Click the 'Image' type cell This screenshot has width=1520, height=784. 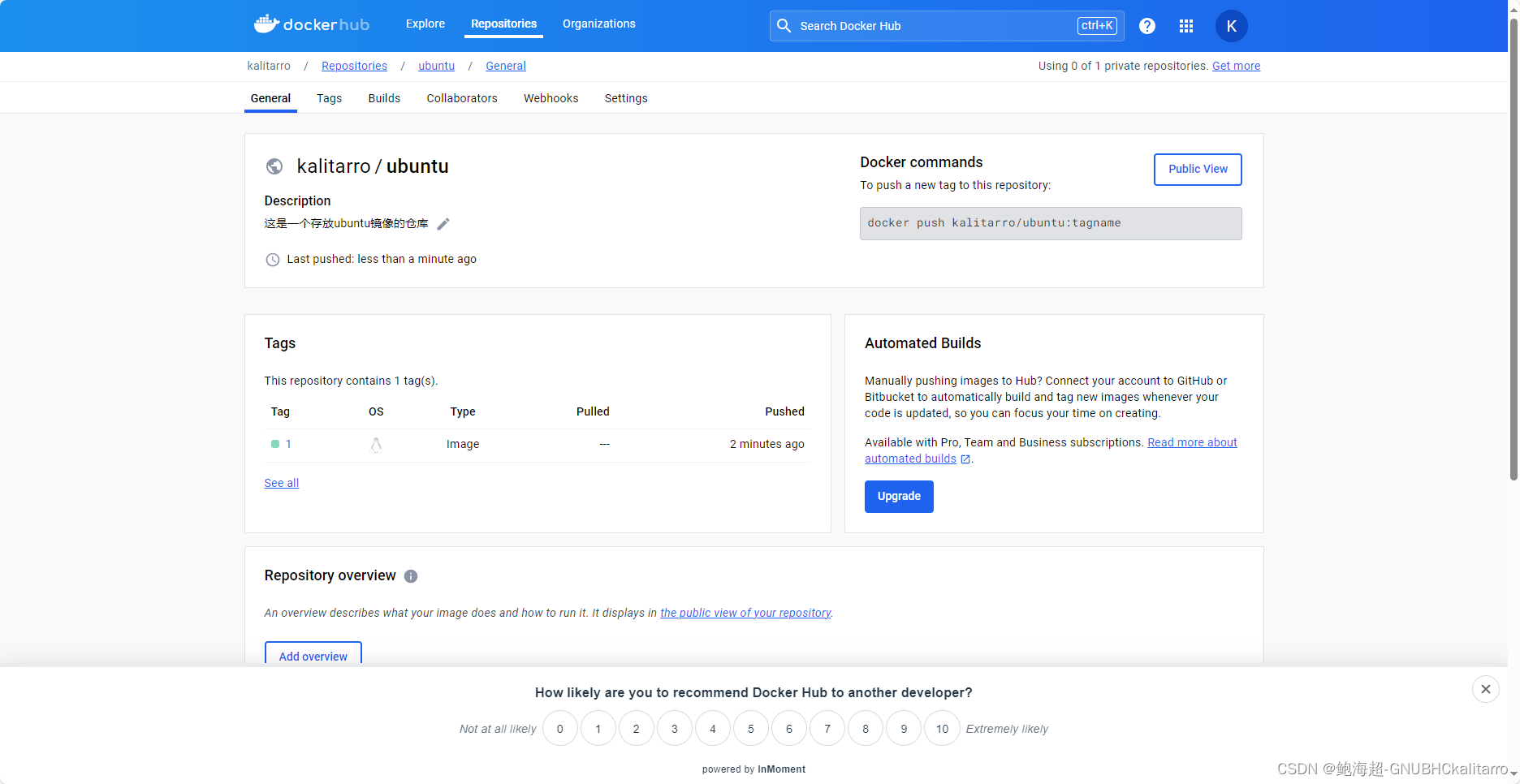[x=463, y=444]
